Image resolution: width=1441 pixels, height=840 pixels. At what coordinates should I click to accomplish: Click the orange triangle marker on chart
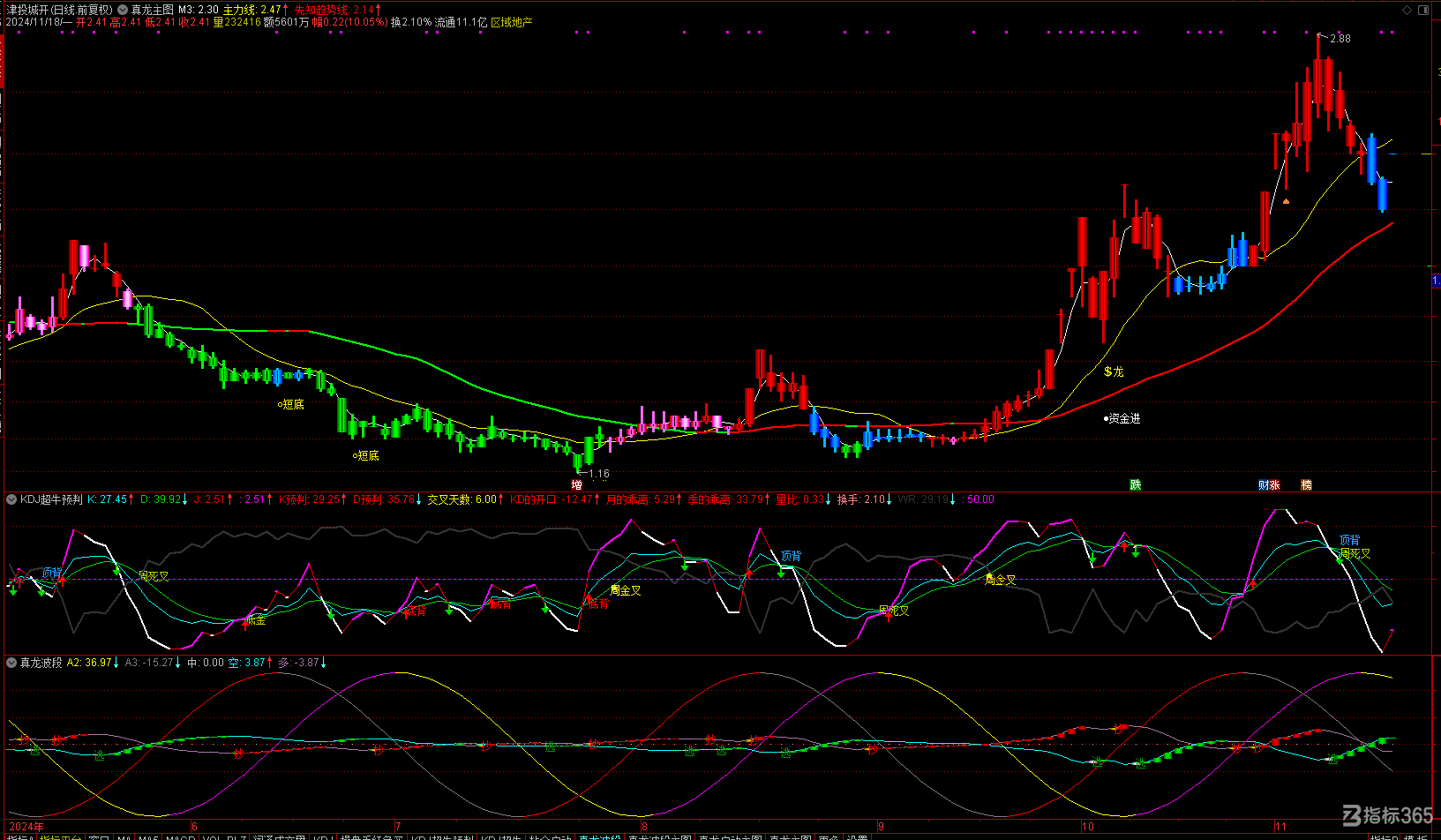(1286, 201)
